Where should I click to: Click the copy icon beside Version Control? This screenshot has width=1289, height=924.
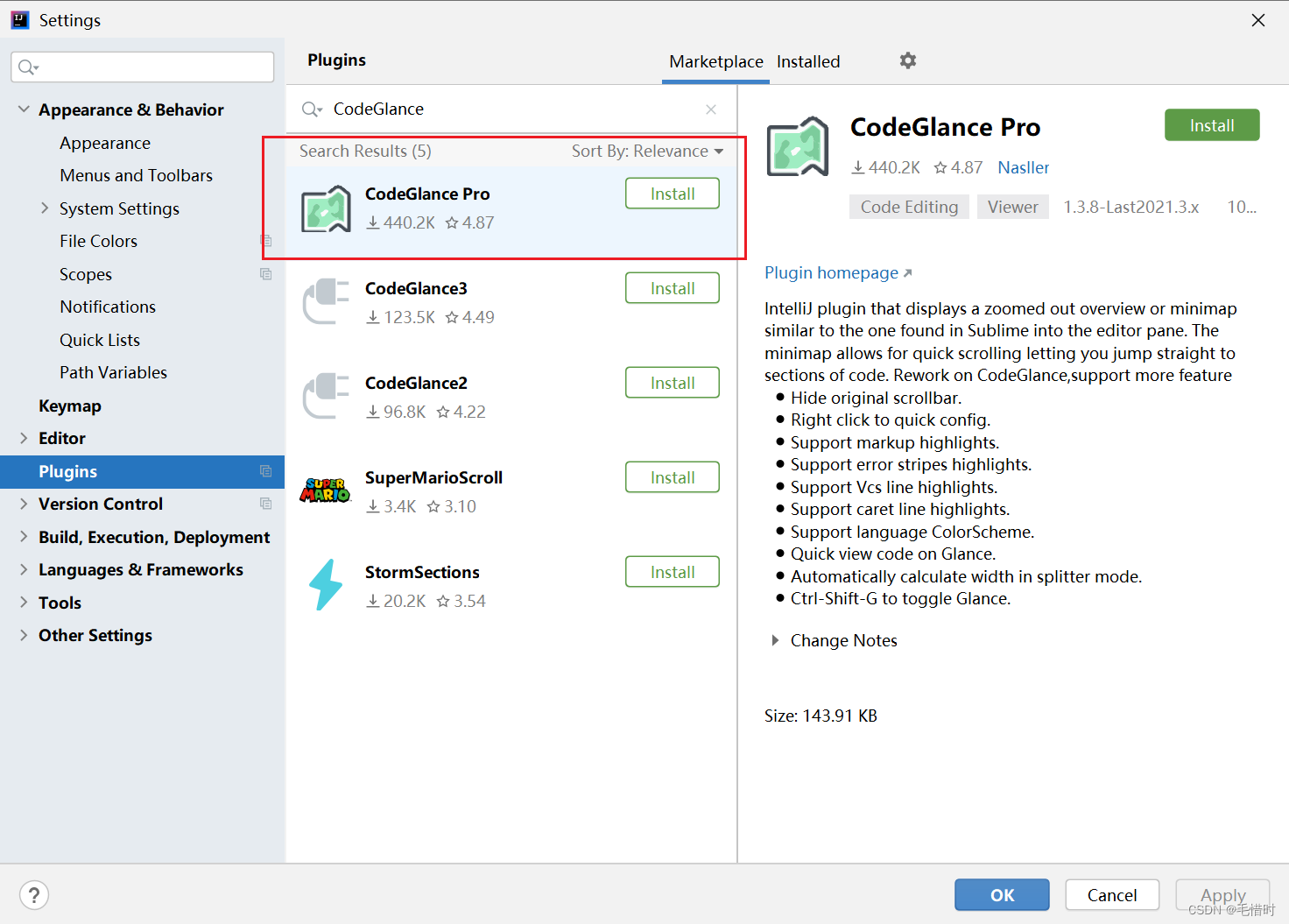point(266,504)
